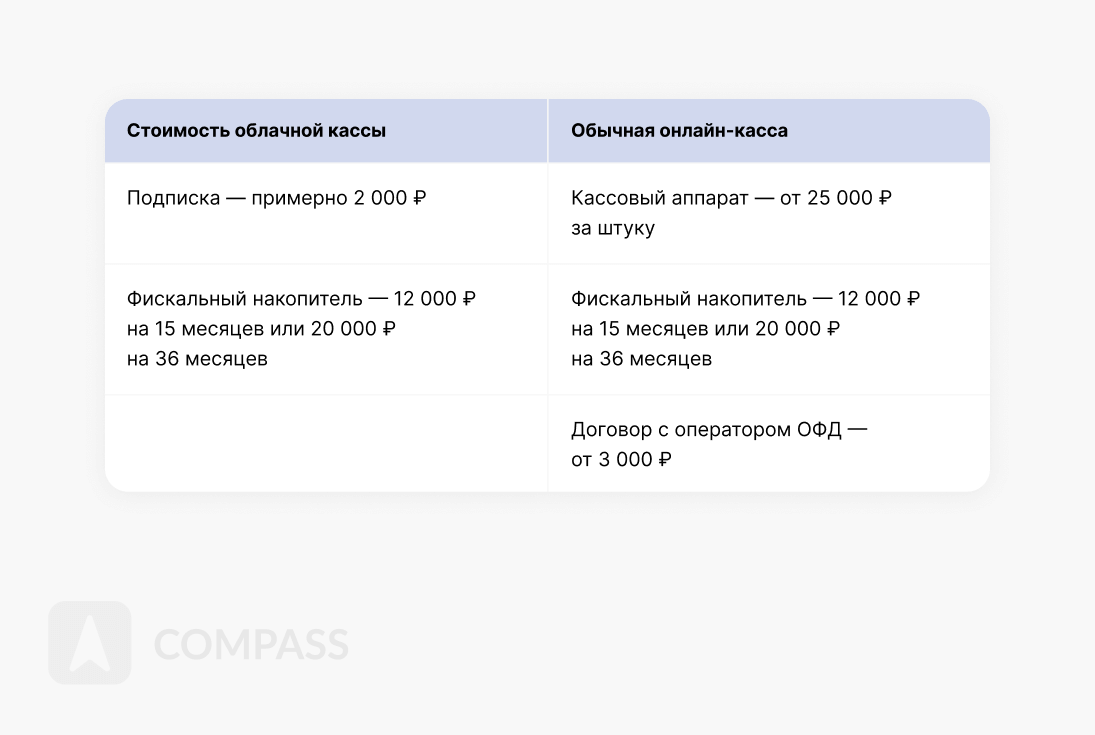Image resolution: width=1095 pixels, height=735 pixels.
Task: Click the 'Кассовый аппарат' text
Action: point(659,198)
